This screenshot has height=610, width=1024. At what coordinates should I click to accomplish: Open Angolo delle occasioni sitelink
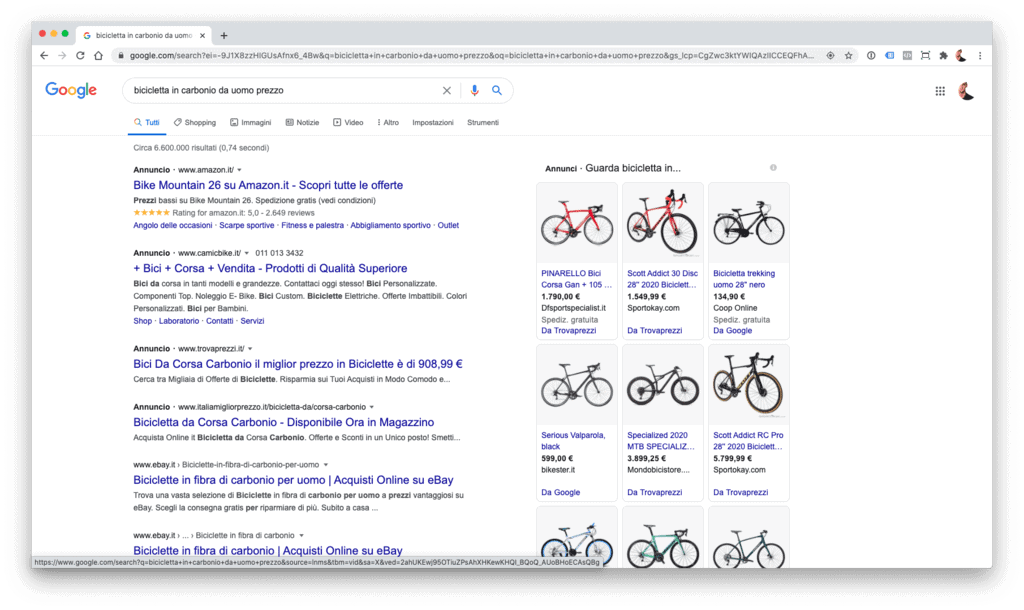pos(172,225)
